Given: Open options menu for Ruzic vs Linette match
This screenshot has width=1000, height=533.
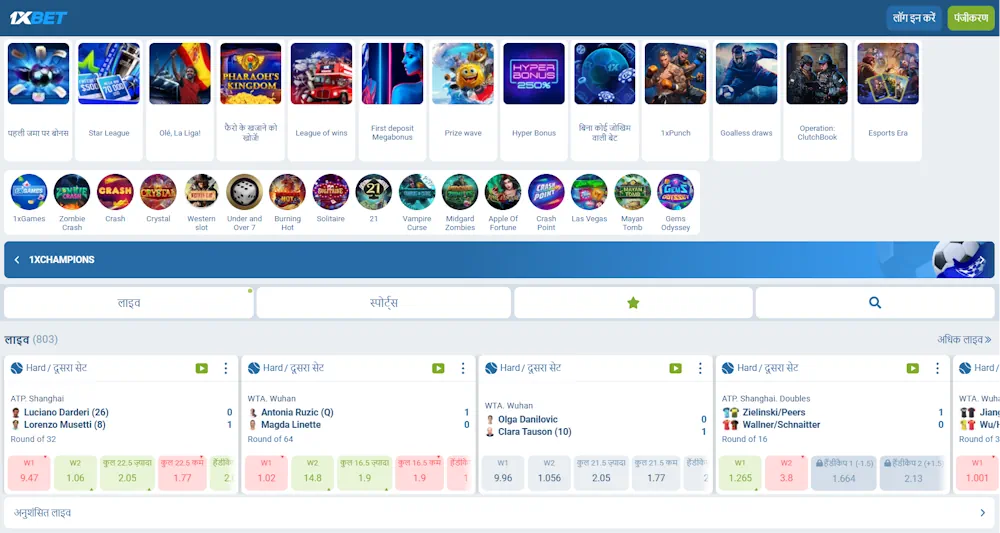Looking at the screenshot, I should tap(462, 369).
